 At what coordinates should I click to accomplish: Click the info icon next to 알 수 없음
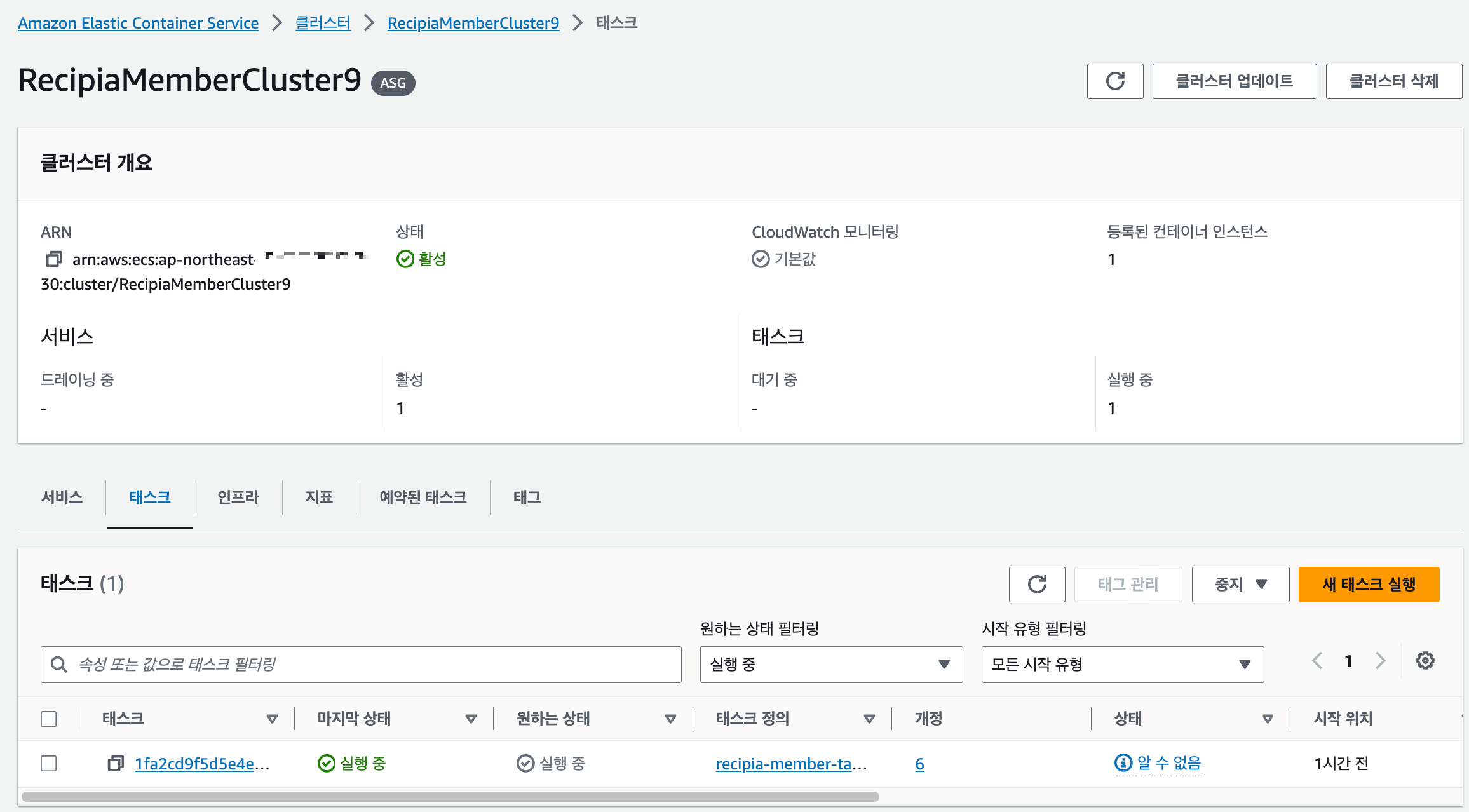click(x=1122, y=763)
